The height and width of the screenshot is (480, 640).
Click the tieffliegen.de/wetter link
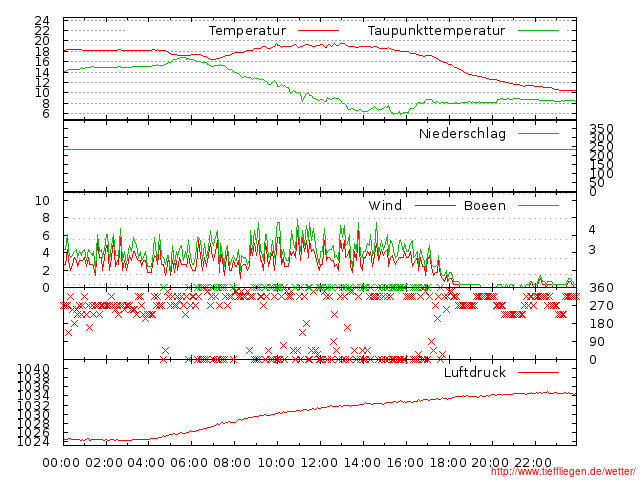(x=563, y=472)
